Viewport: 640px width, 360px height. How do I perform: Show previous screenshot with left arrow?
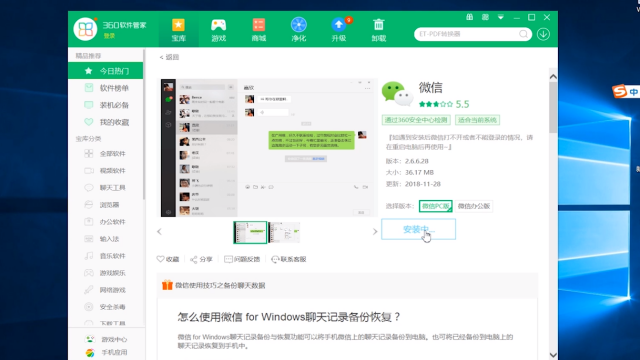[160, 232]
